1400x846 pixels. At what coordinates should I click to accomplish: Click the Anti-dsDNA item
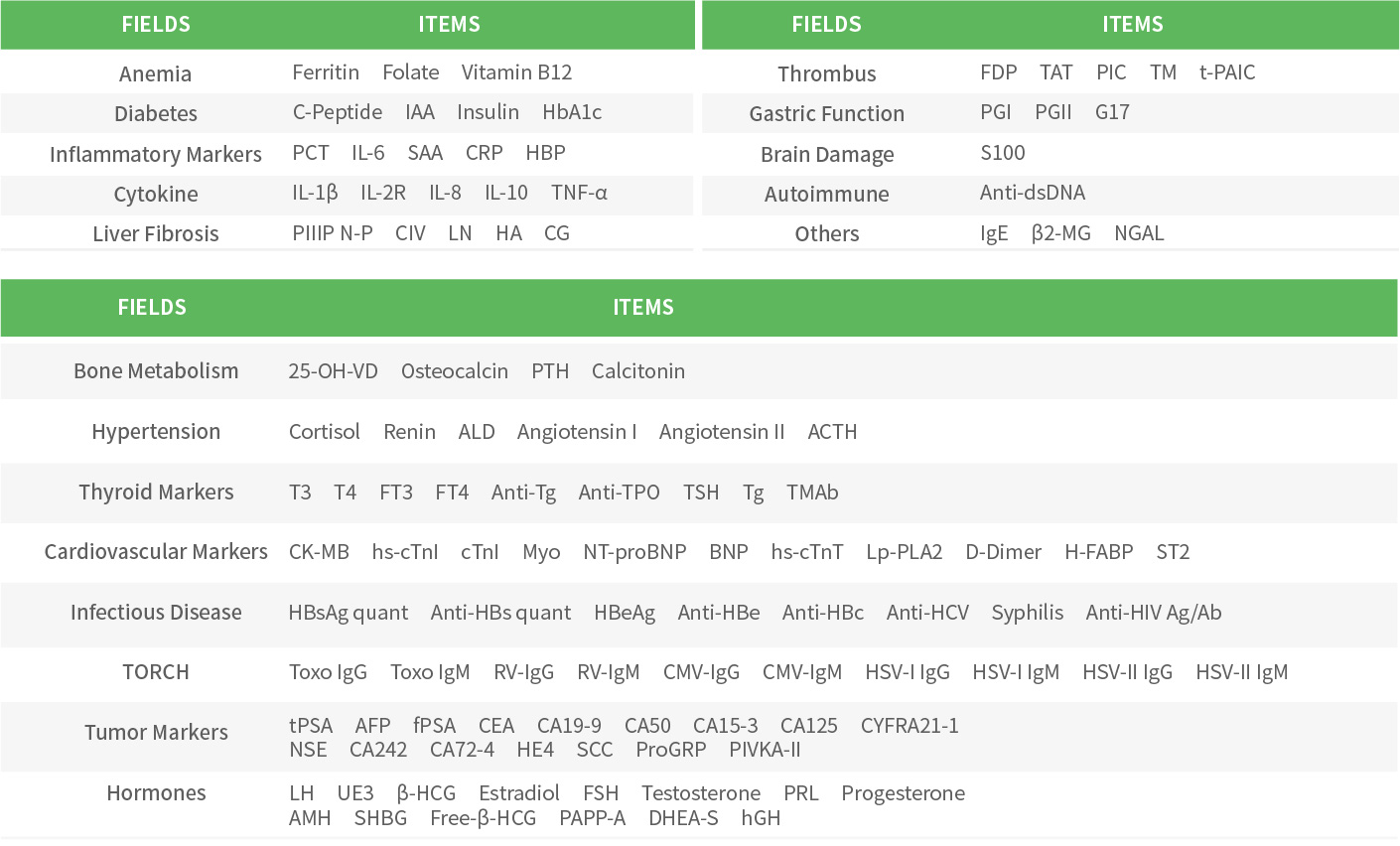[x=1032, y=193]
